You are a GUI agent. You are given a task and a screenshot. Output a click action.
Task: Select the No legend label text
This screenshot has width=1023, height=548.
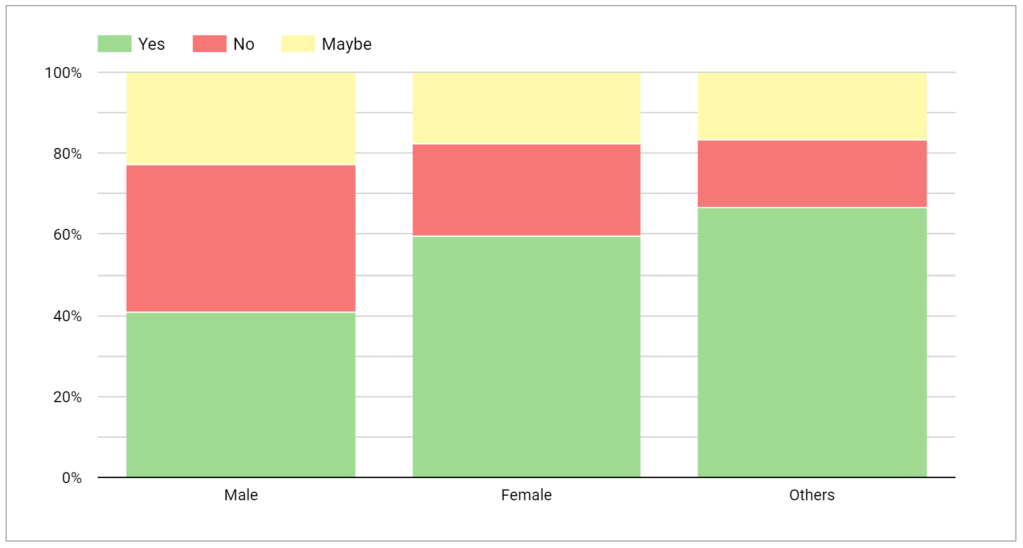pos(243,44)
